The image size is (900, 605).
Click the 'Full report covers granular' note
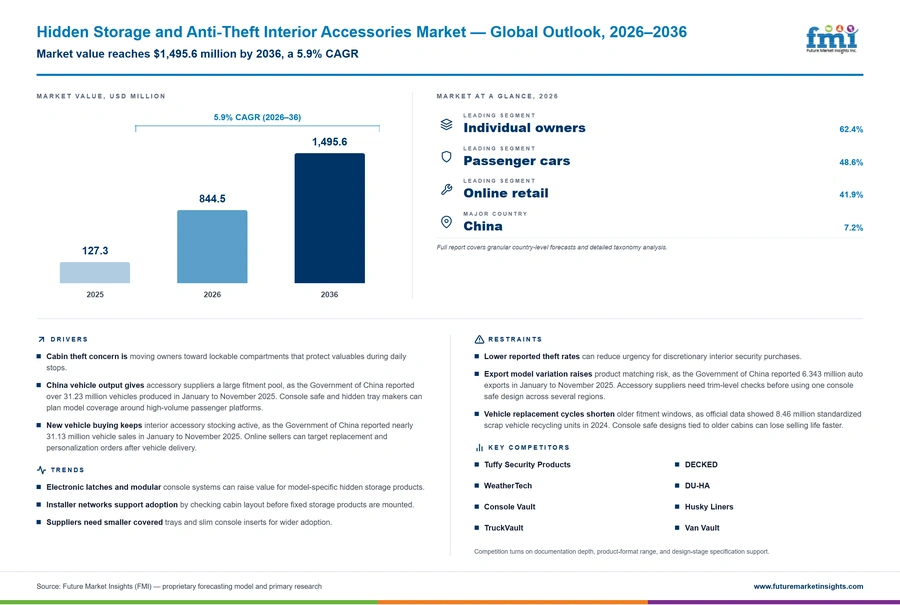[552, 247]
